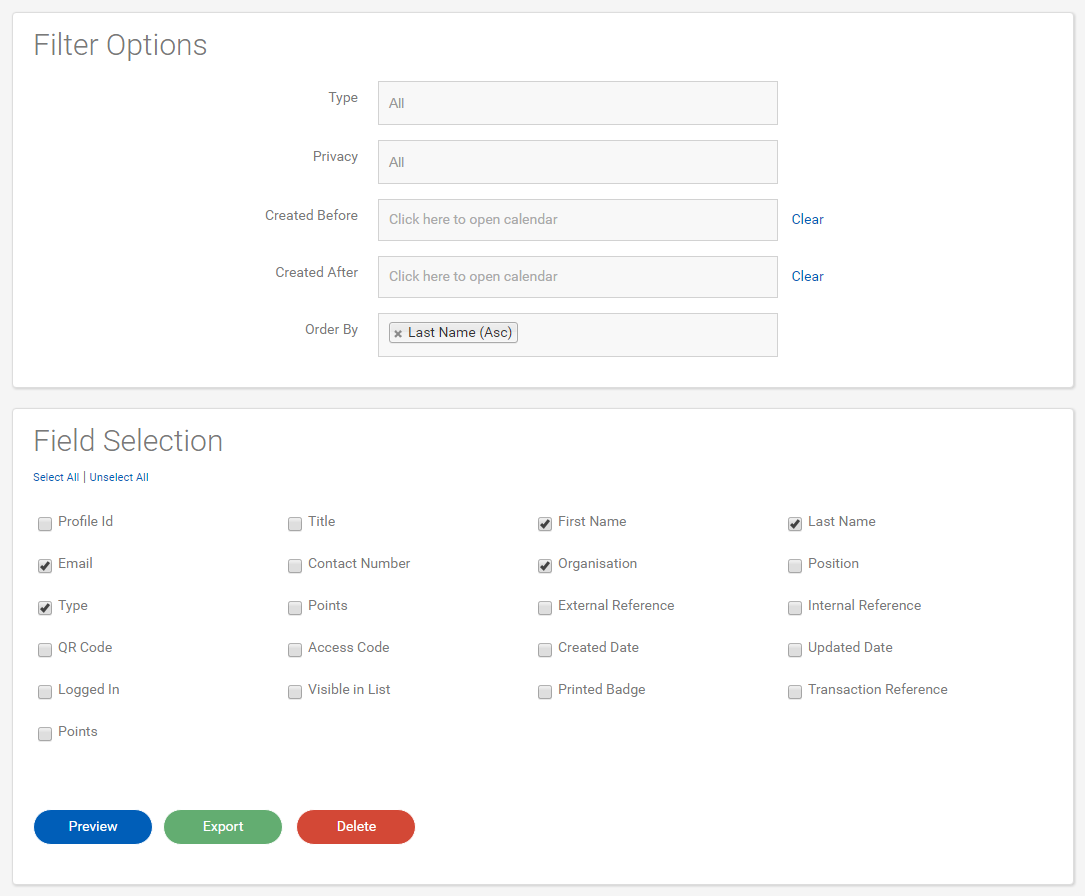Check the QR Code checkbox

click(45, 650)
